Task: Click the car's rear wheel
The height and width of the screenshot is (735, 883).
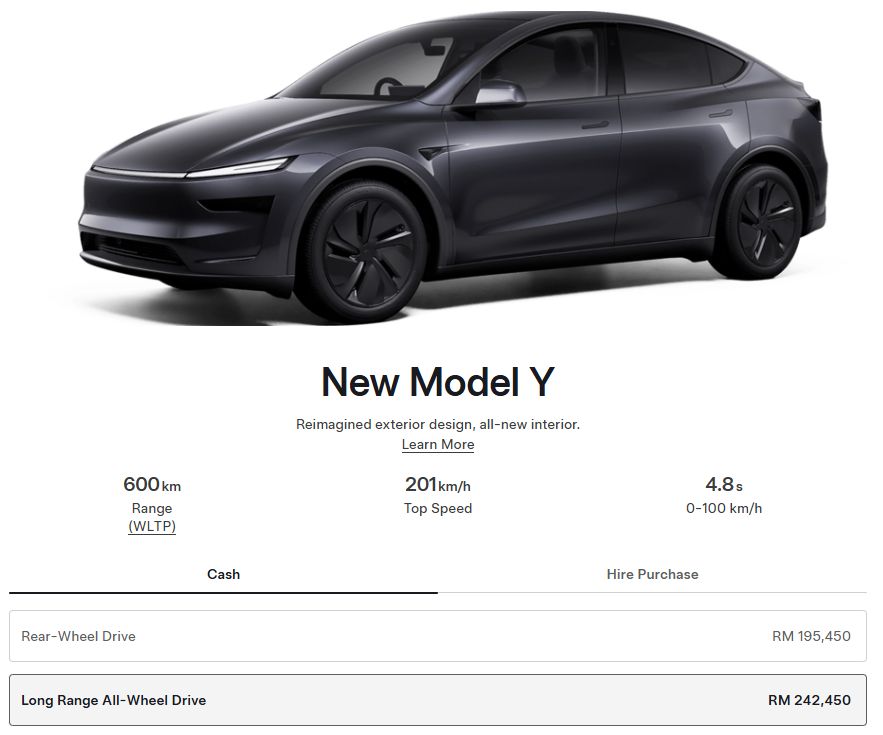Action: [x=764, y=222]
